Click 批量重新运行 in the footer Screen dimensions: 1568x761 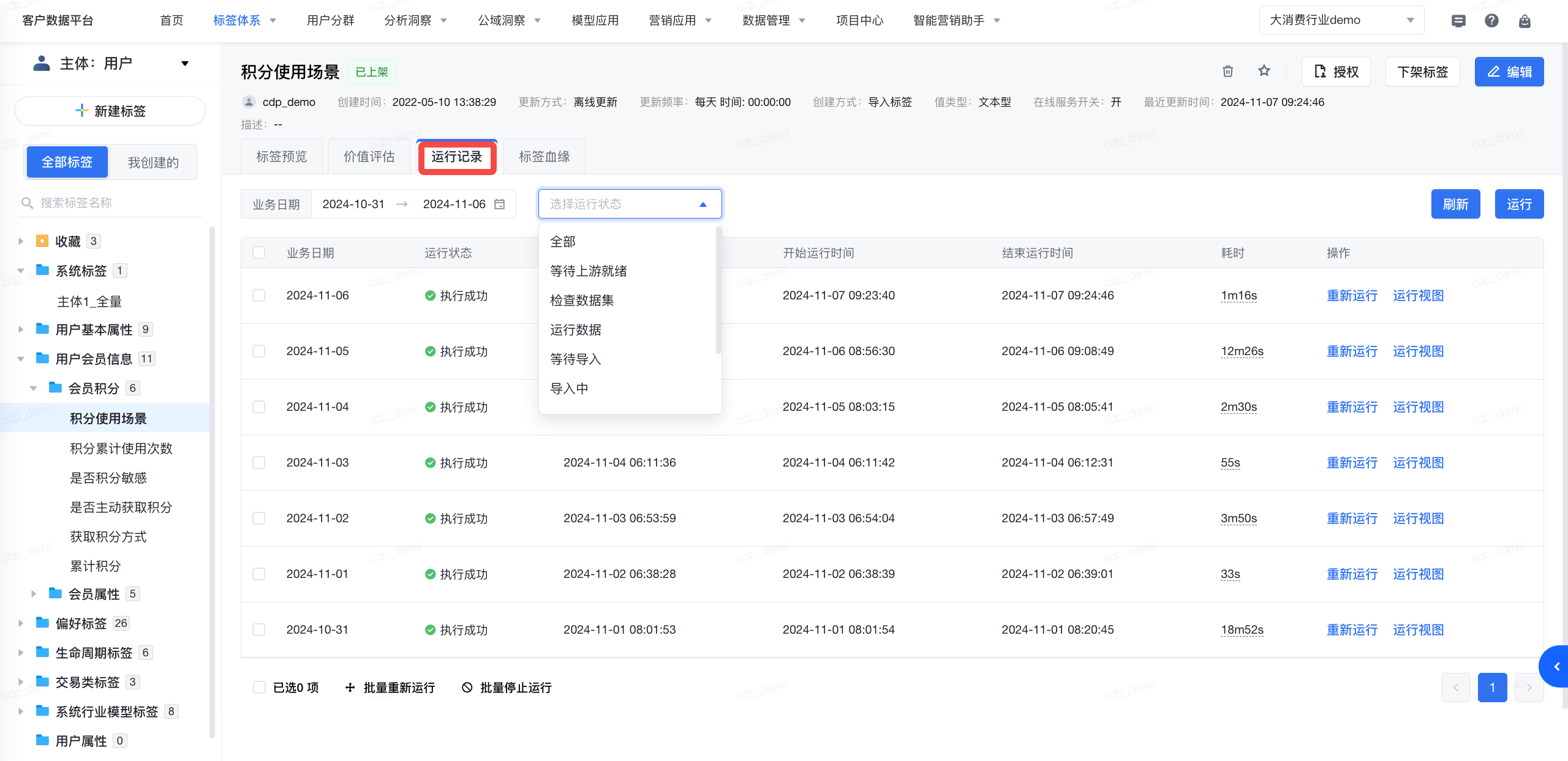(x=390, y=688)
